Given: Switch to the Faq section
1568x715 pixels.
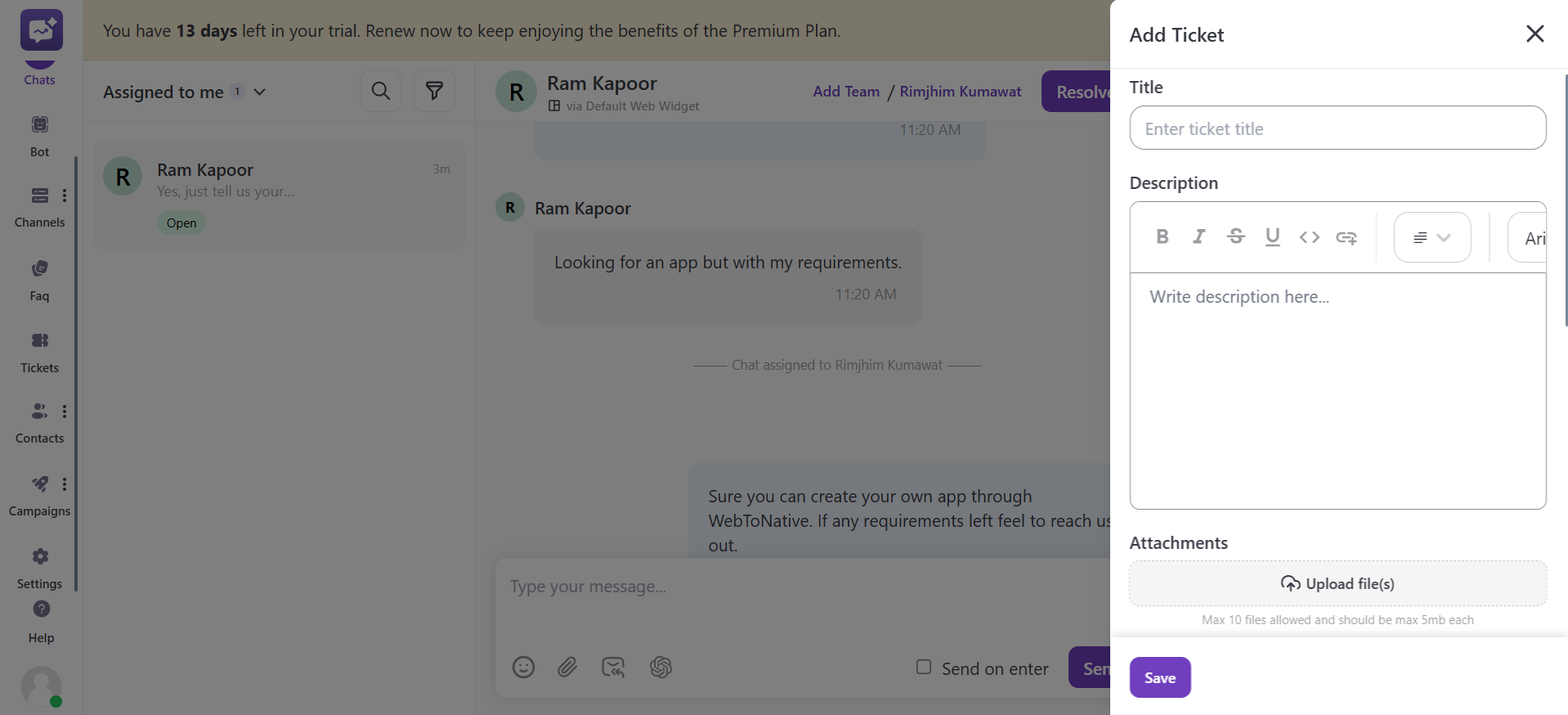Looking at the screenshot, I should tap(38, 278).
